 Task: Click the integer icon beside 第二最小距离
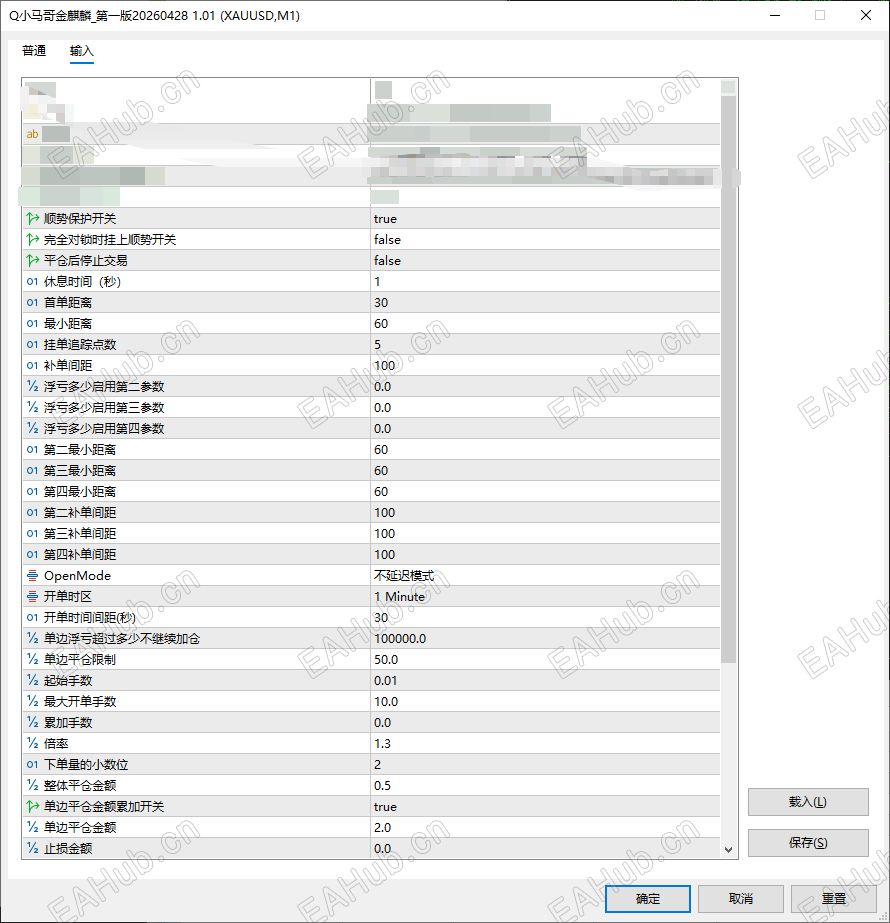pyautogui.click(x=32, y=450)
